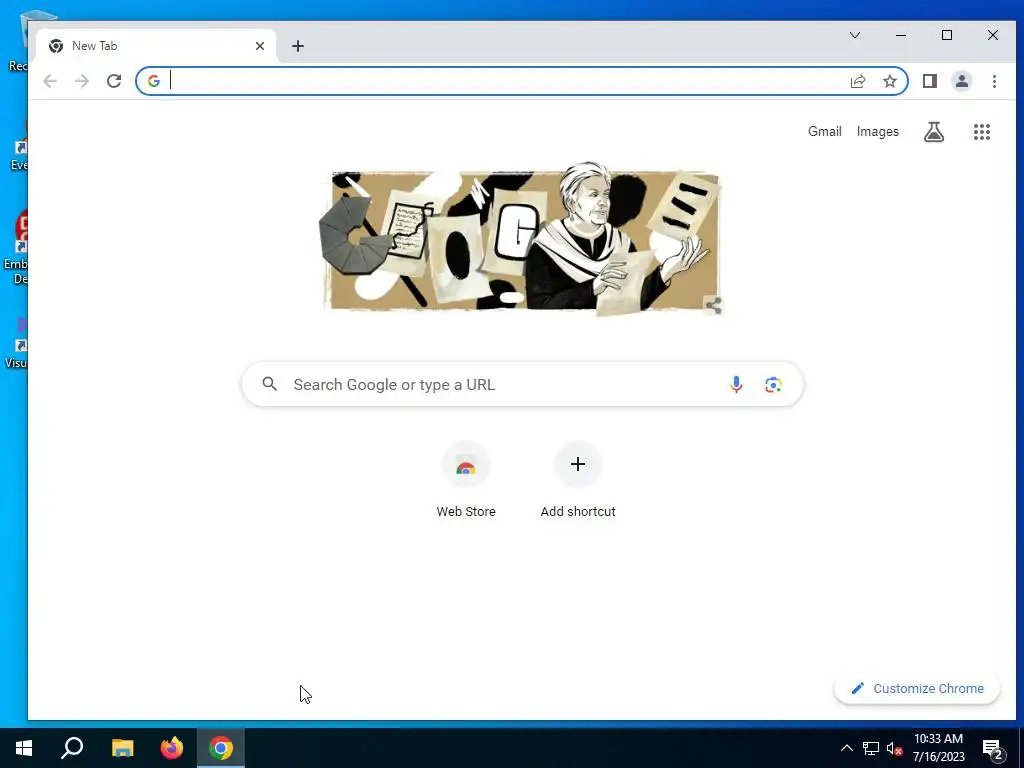This screenshot has width=1024, height=768.
Task: Open the Gmail link
Action: coord(825,131)
